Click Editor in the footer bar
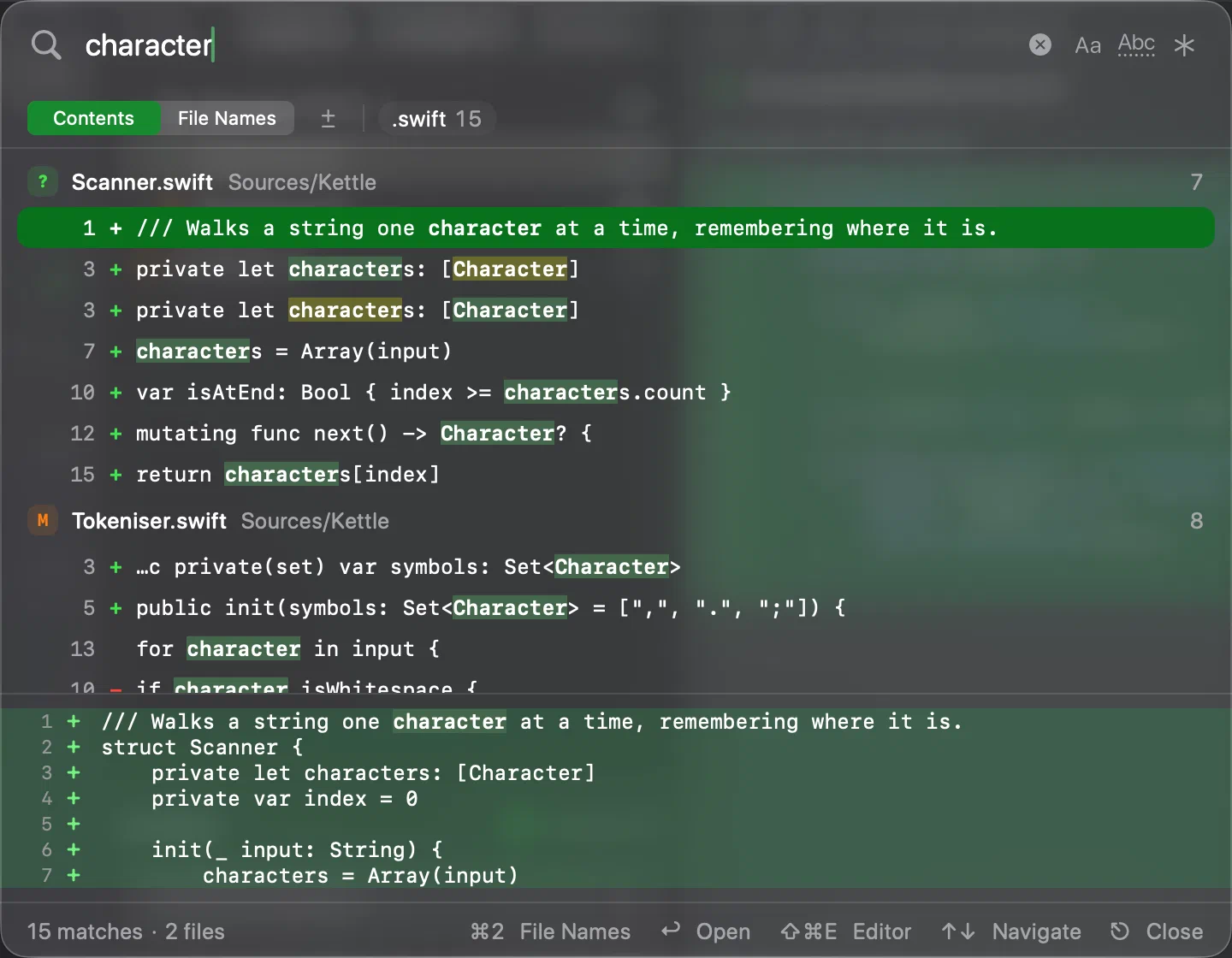 coord(845,931)
